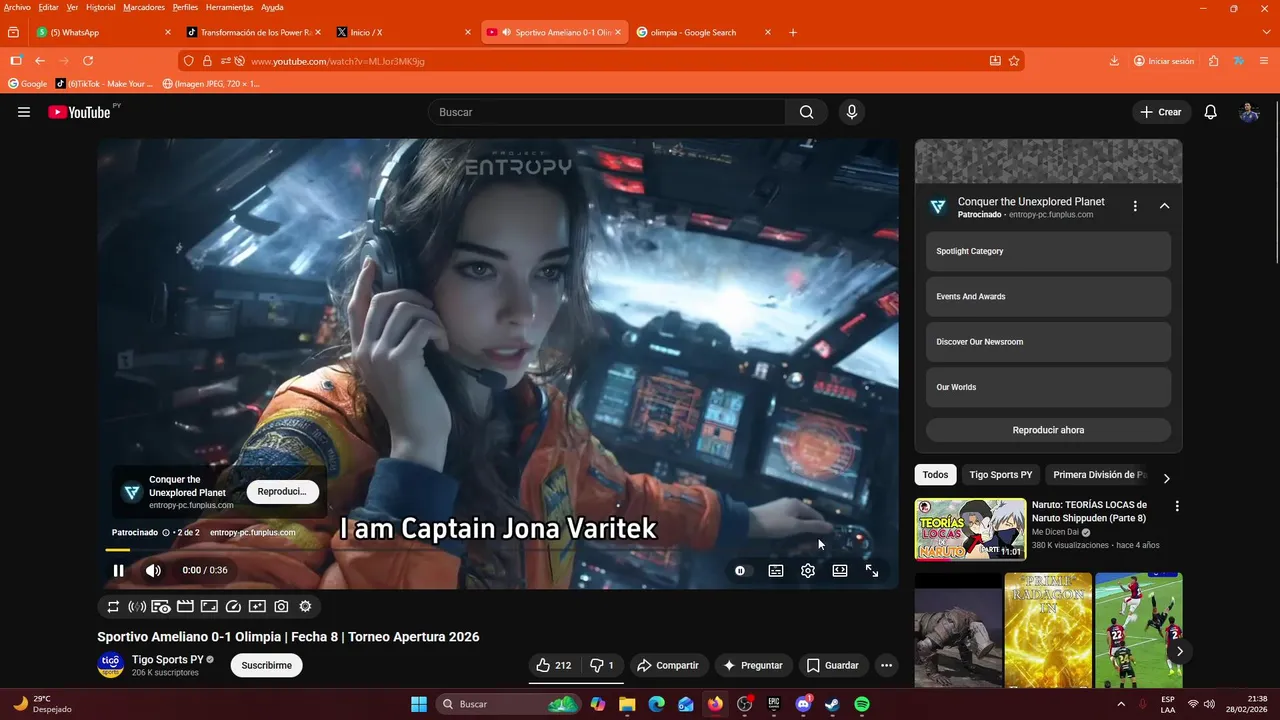
Task: Click the clapperboard icon below the video
Action: coord(185,606)
